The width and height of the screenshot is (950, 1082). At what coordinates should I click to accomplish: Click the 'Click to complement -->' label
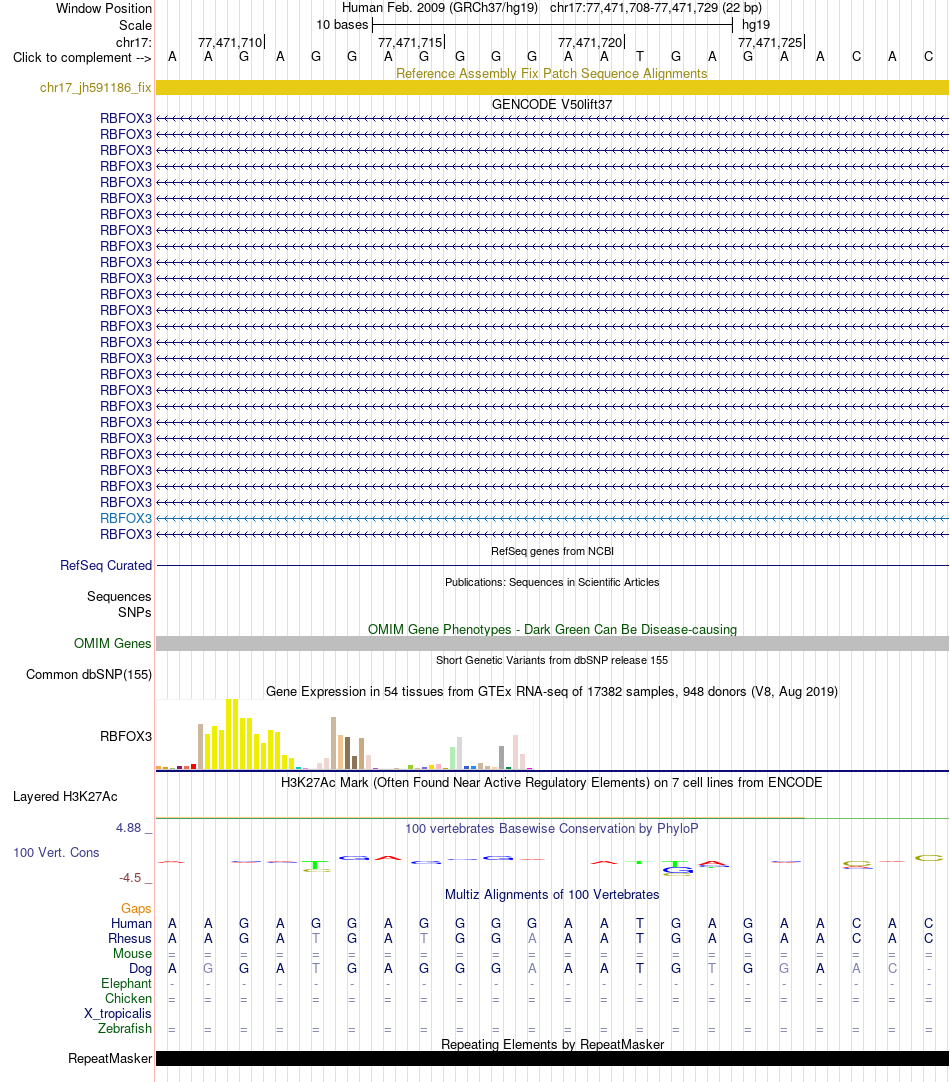pyautogui.click(x=82, y=57)
